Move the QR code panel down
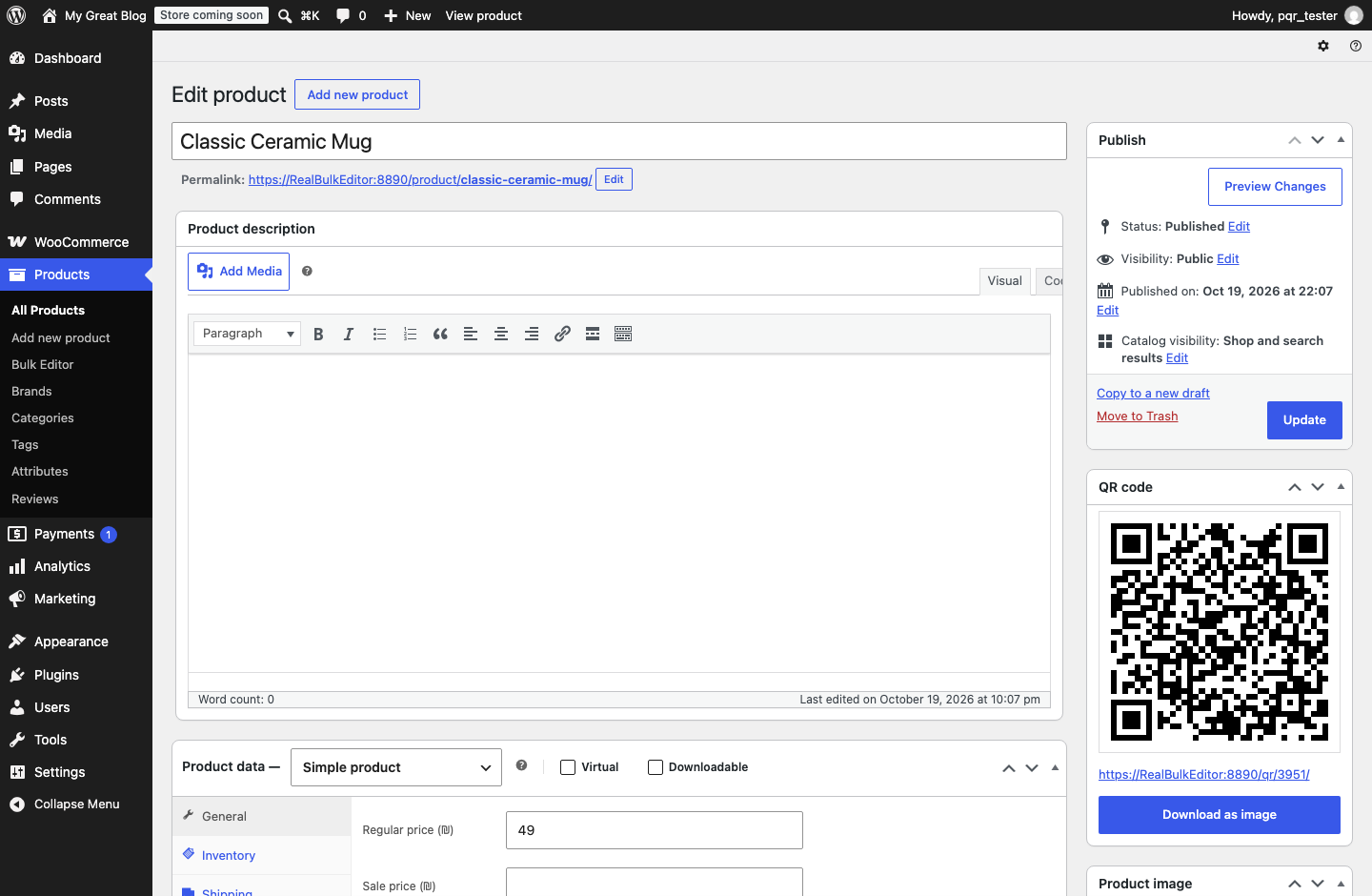The width and height of the screenshot is (1372, 896). [x=1318, y=487]
